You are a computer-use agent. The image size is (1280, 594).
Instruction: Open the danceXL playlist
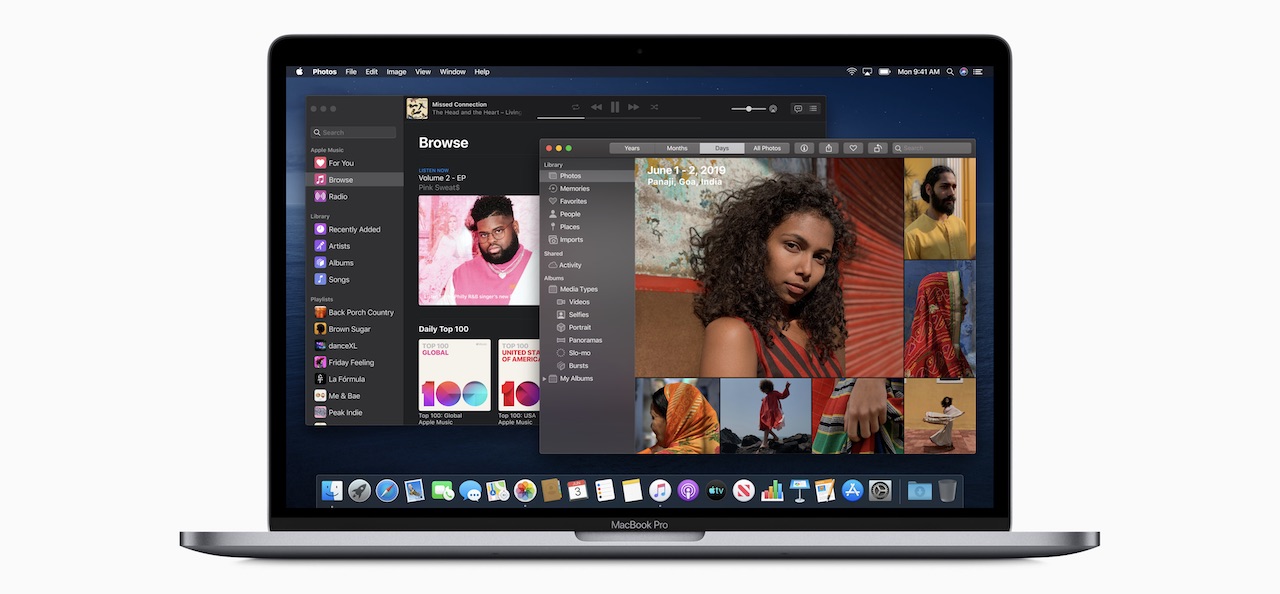point(357,346)
